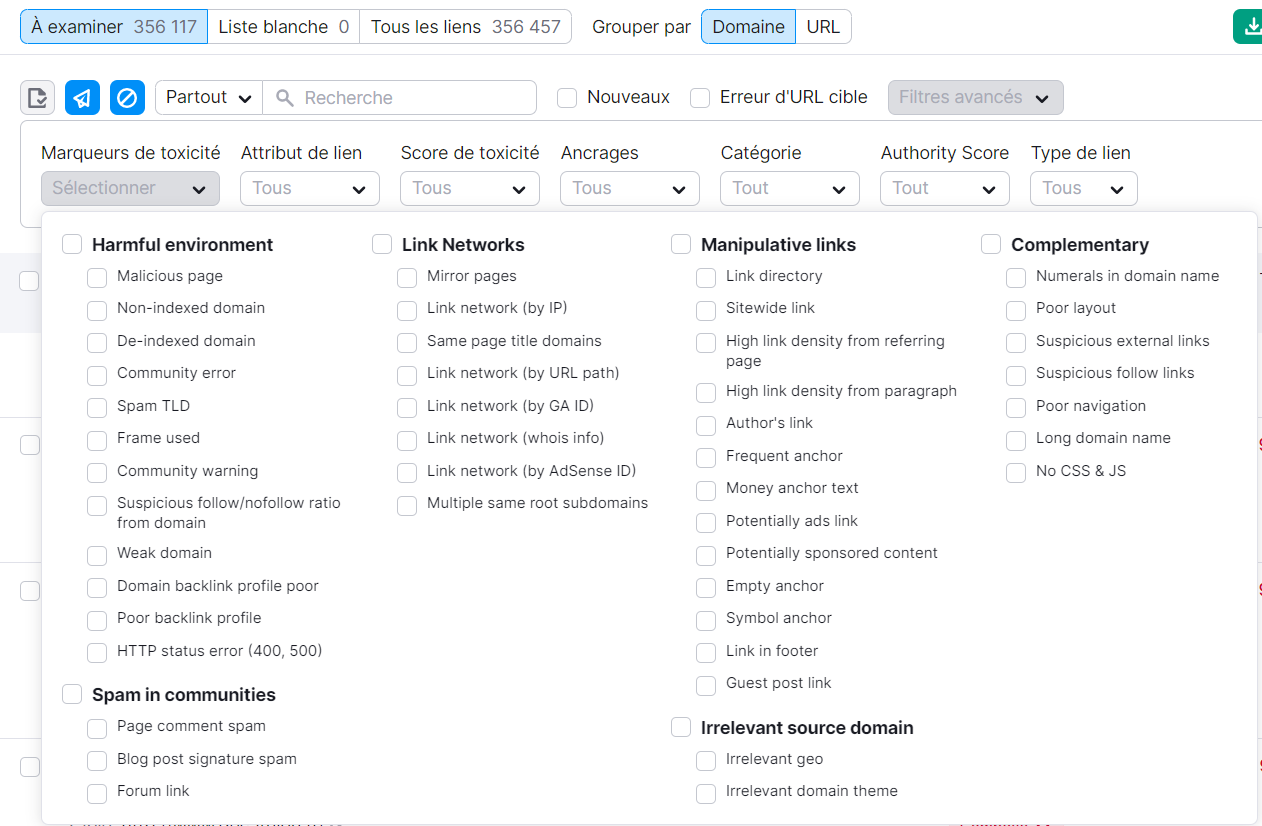Open the Sélectionner toxicity markers dropdown

(130, 188)
